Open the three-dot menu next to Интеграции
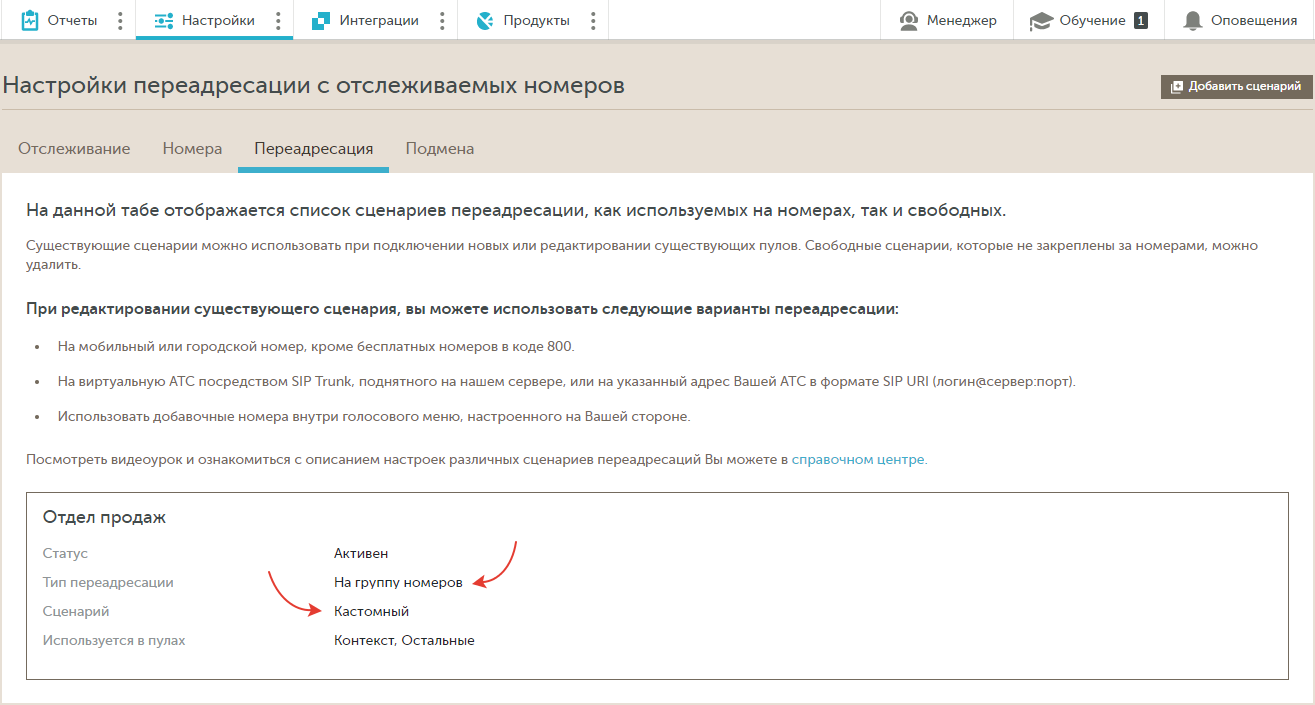1315x705 pixels. pyautogui.click(x=442, y=20)
